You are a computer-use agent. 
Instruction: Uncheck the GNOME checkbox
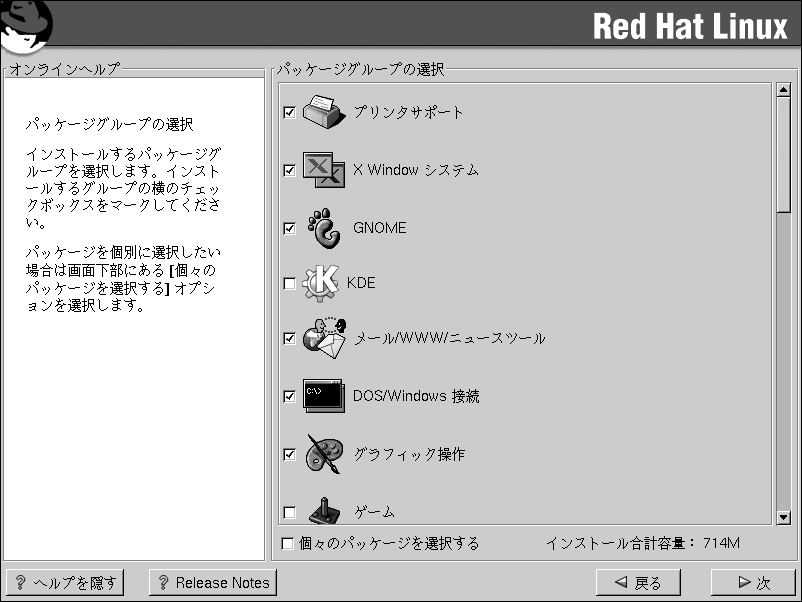click(290, 228)
